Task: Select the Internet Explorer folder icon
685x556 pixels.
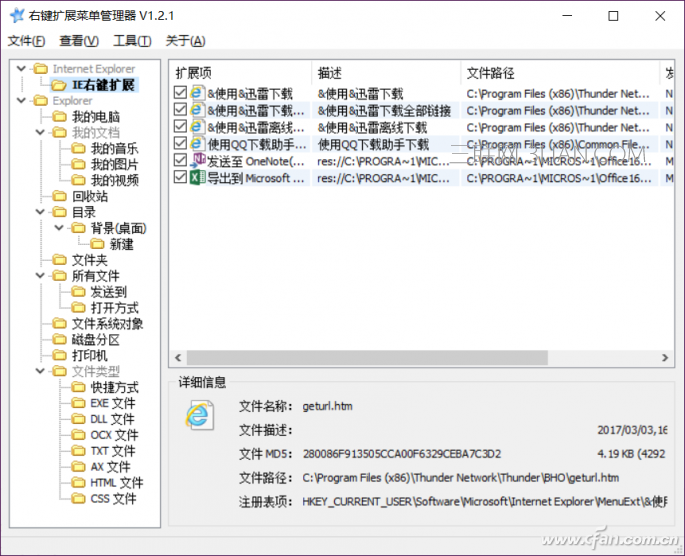Action: tap(41, 69)
